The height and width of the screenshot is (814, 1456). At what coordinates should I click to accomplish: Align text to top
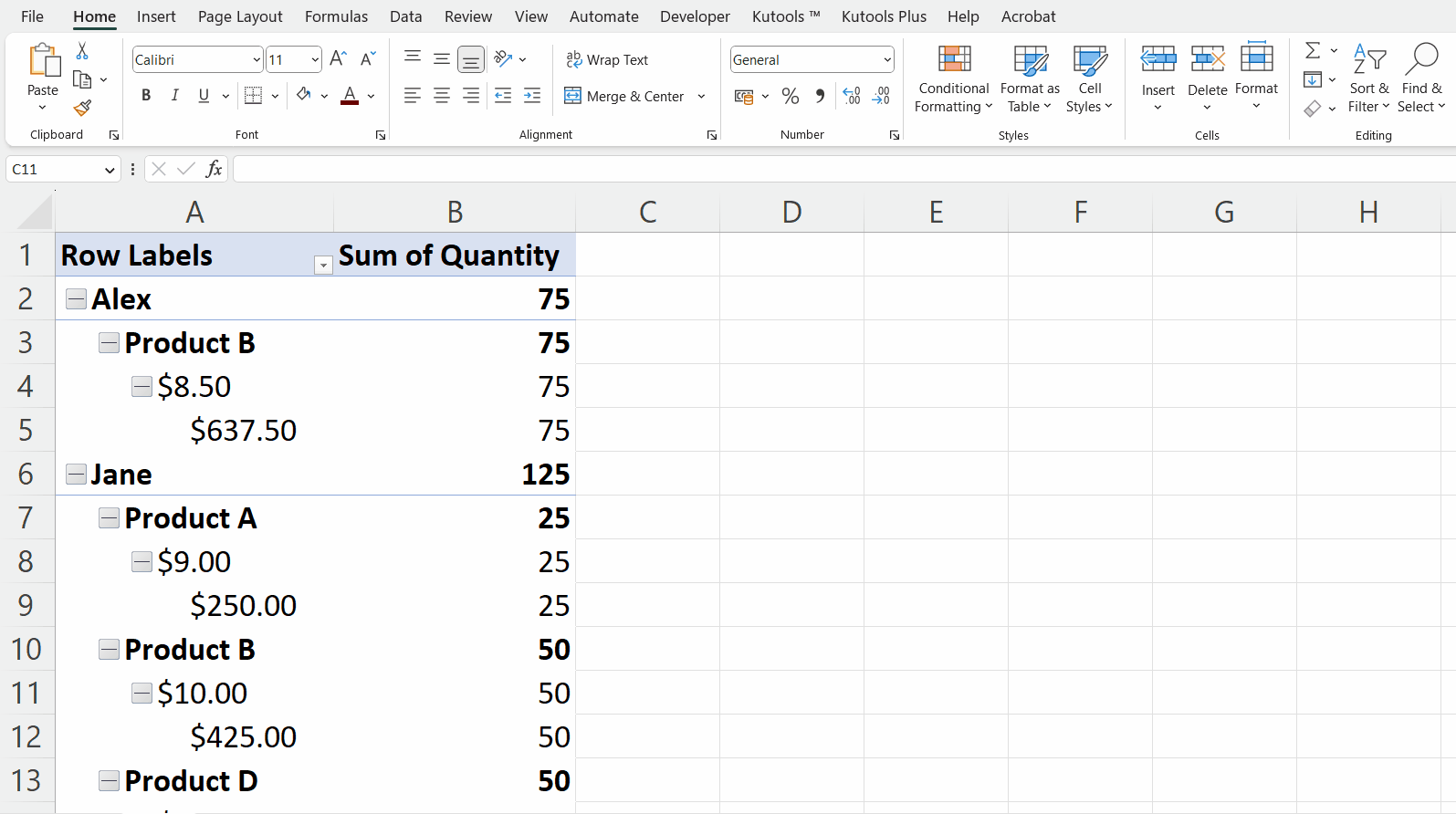coord(413,58)
